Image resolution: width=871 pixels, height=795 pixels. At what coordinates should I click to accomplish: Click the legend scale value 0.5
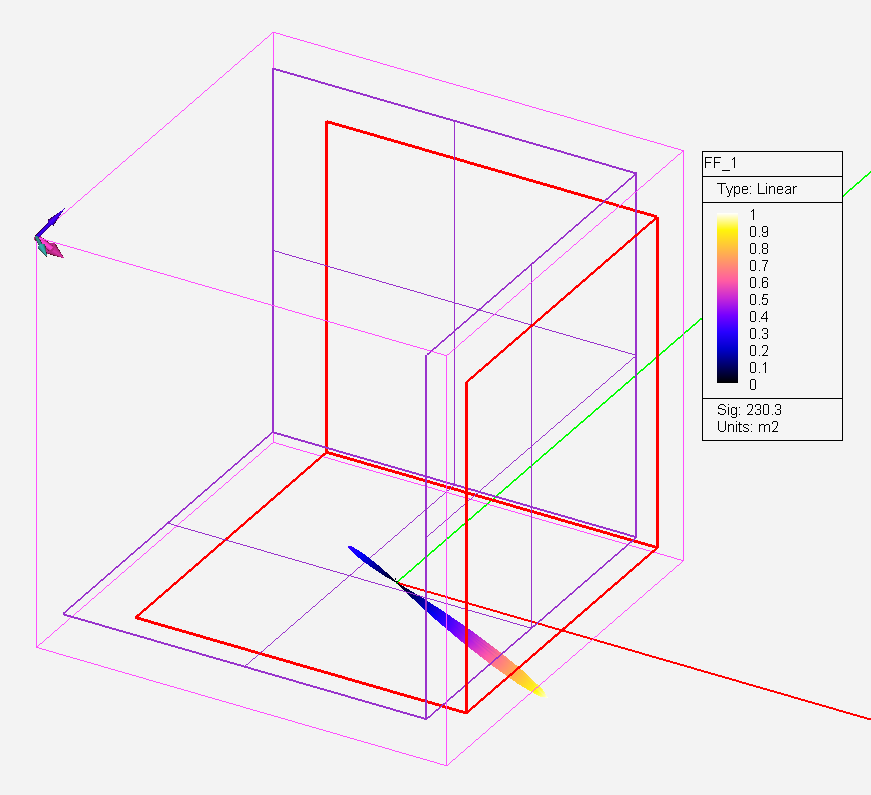758,300
